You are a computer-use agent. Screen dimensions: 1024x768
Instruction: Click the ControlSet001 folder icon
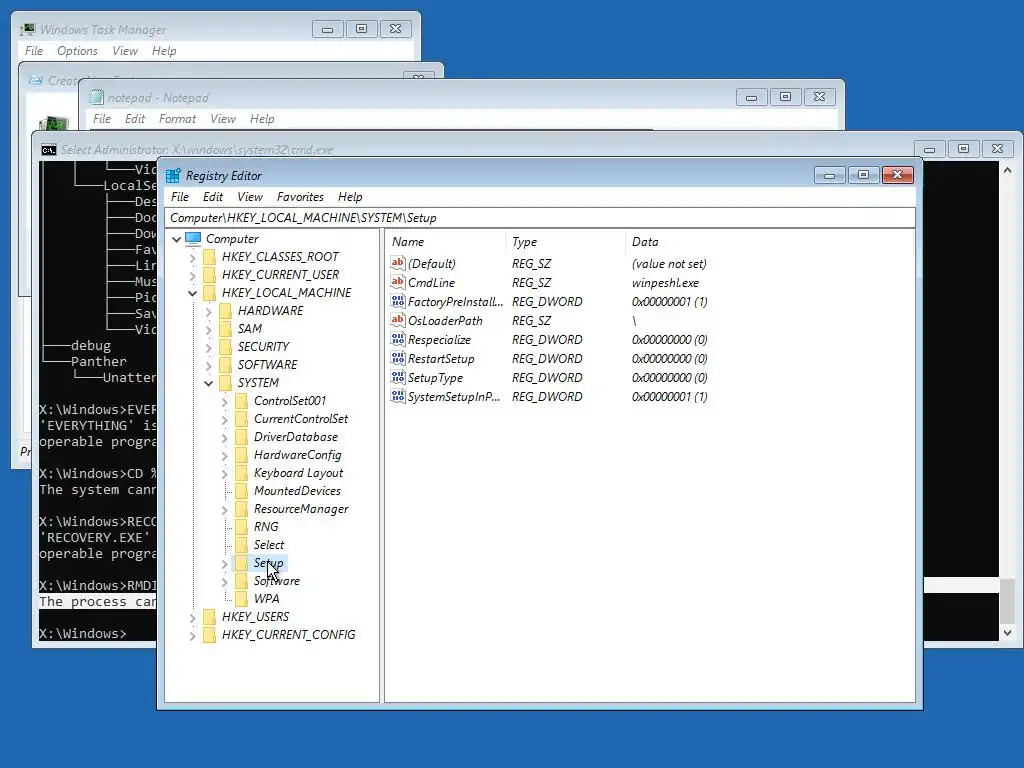242,400
